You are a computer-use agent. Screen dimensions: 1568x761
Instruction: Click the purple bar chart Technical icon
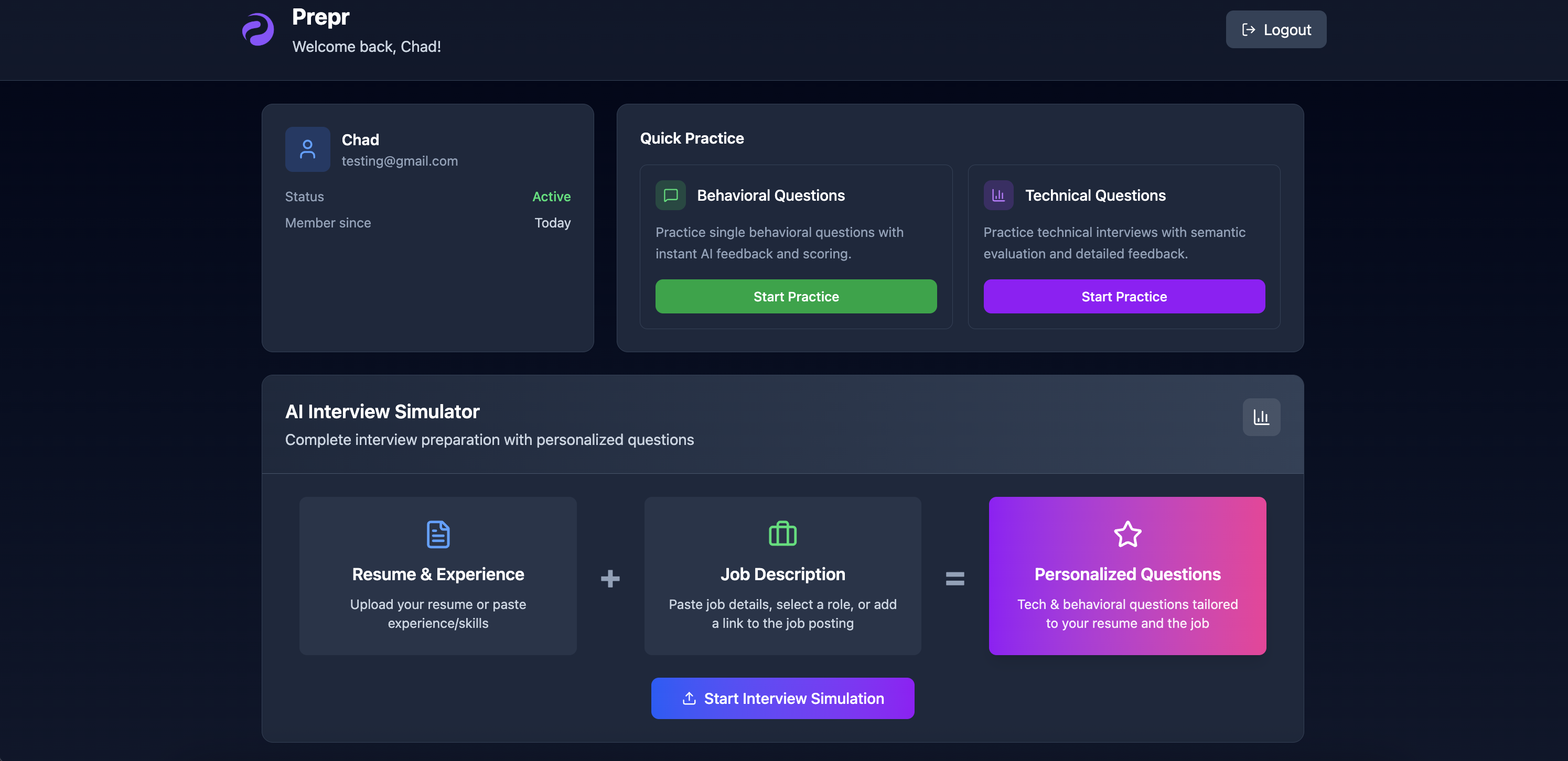pyautogui.click(x=998, y=195)
